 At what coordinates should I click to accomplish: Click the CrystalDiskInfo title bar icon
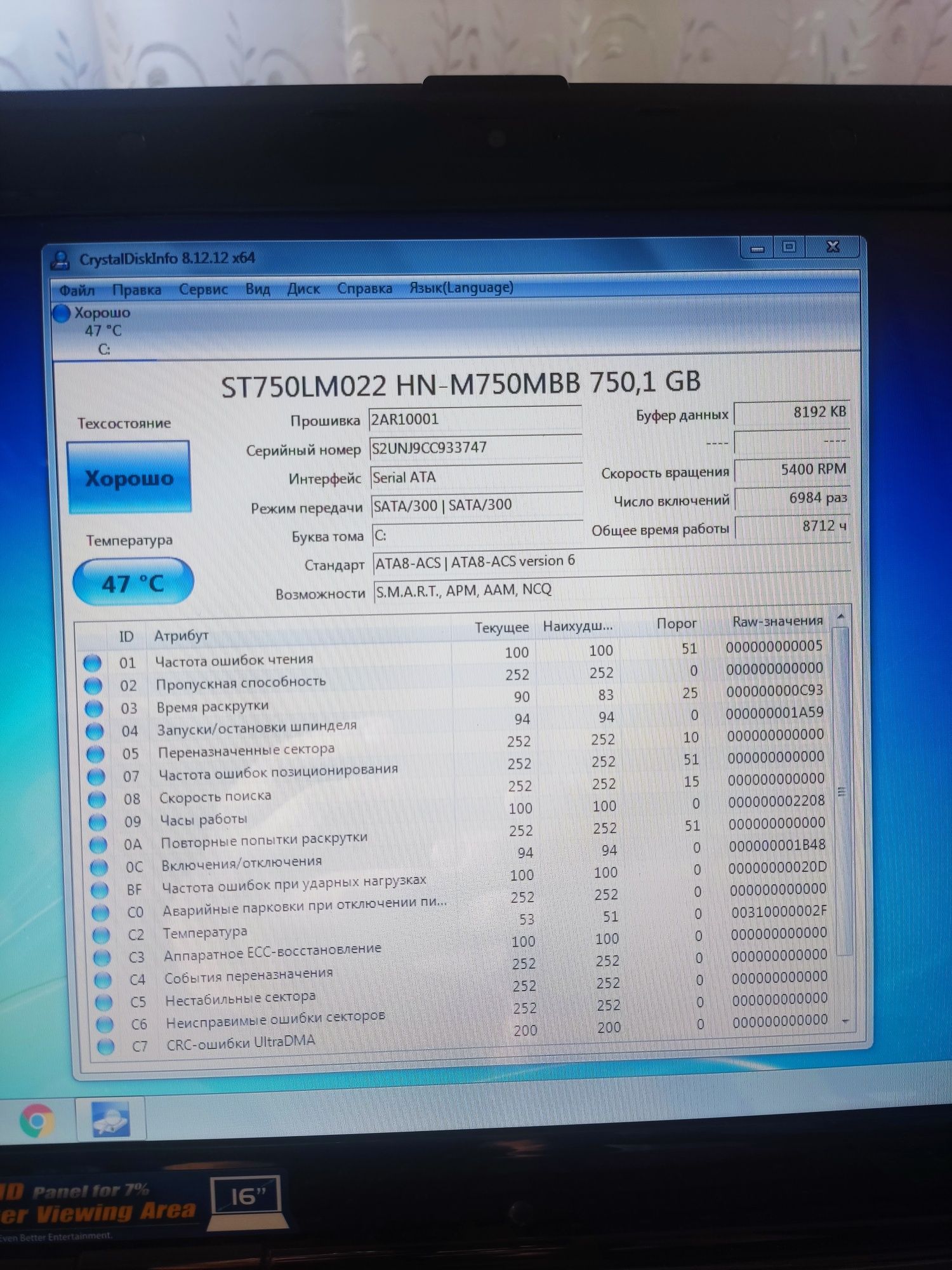click(62, 260)
